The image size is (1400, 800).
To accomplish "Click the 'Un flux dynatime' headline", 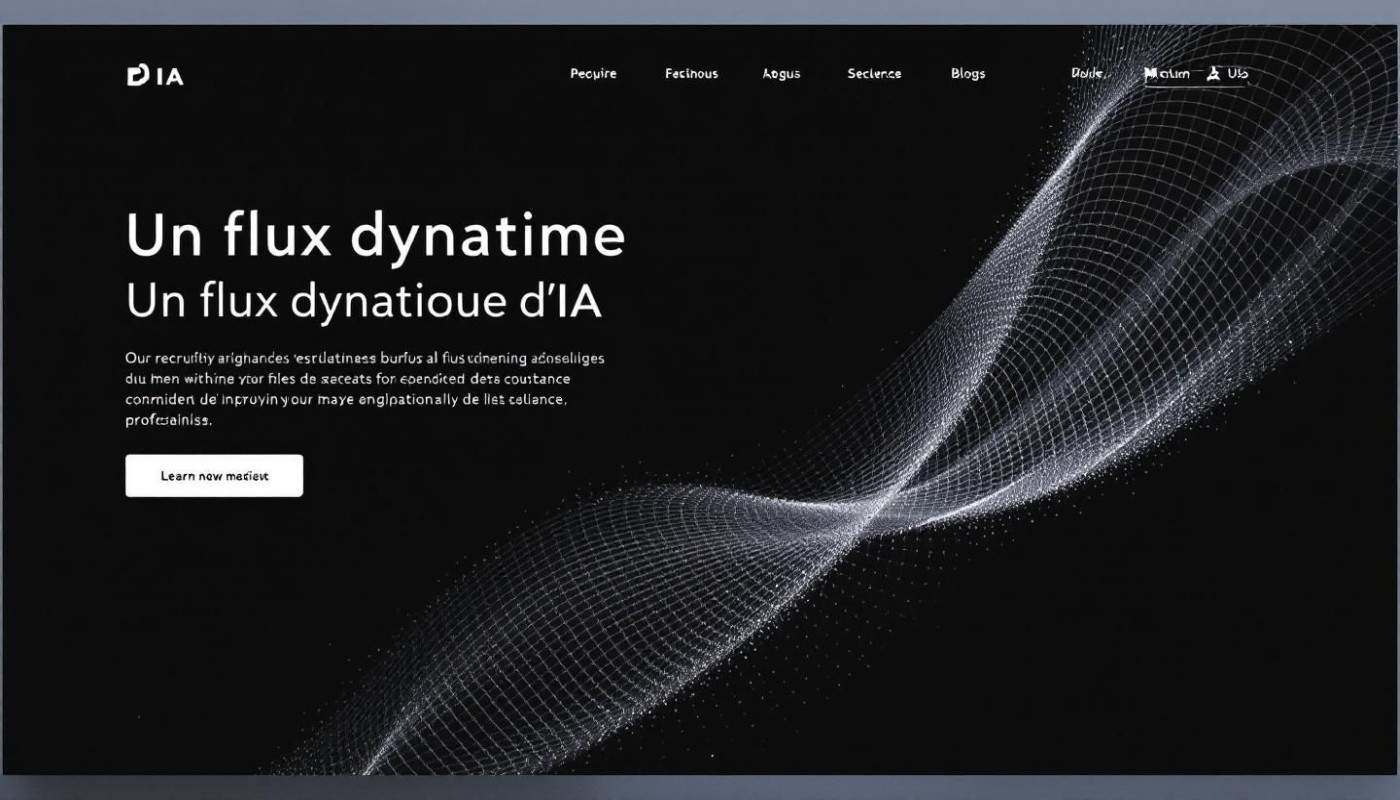I will click(375, 236).
